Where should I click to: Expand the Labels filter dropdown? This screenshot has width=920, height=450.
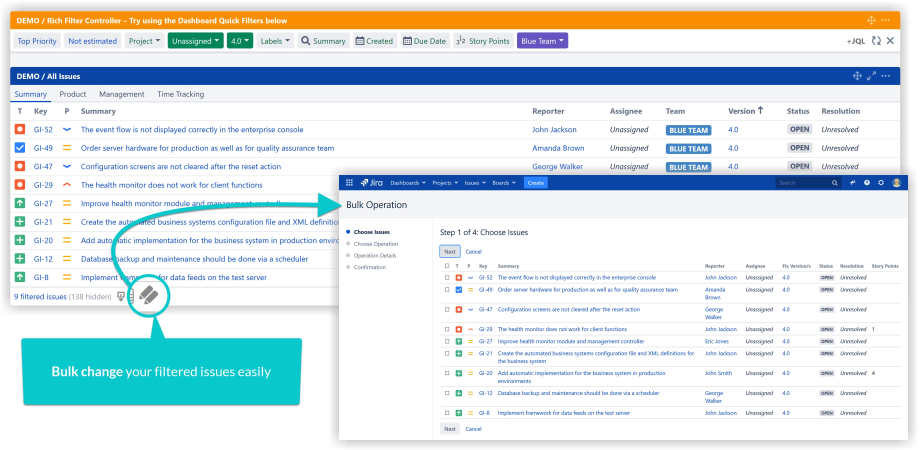(x=276, y=41)
